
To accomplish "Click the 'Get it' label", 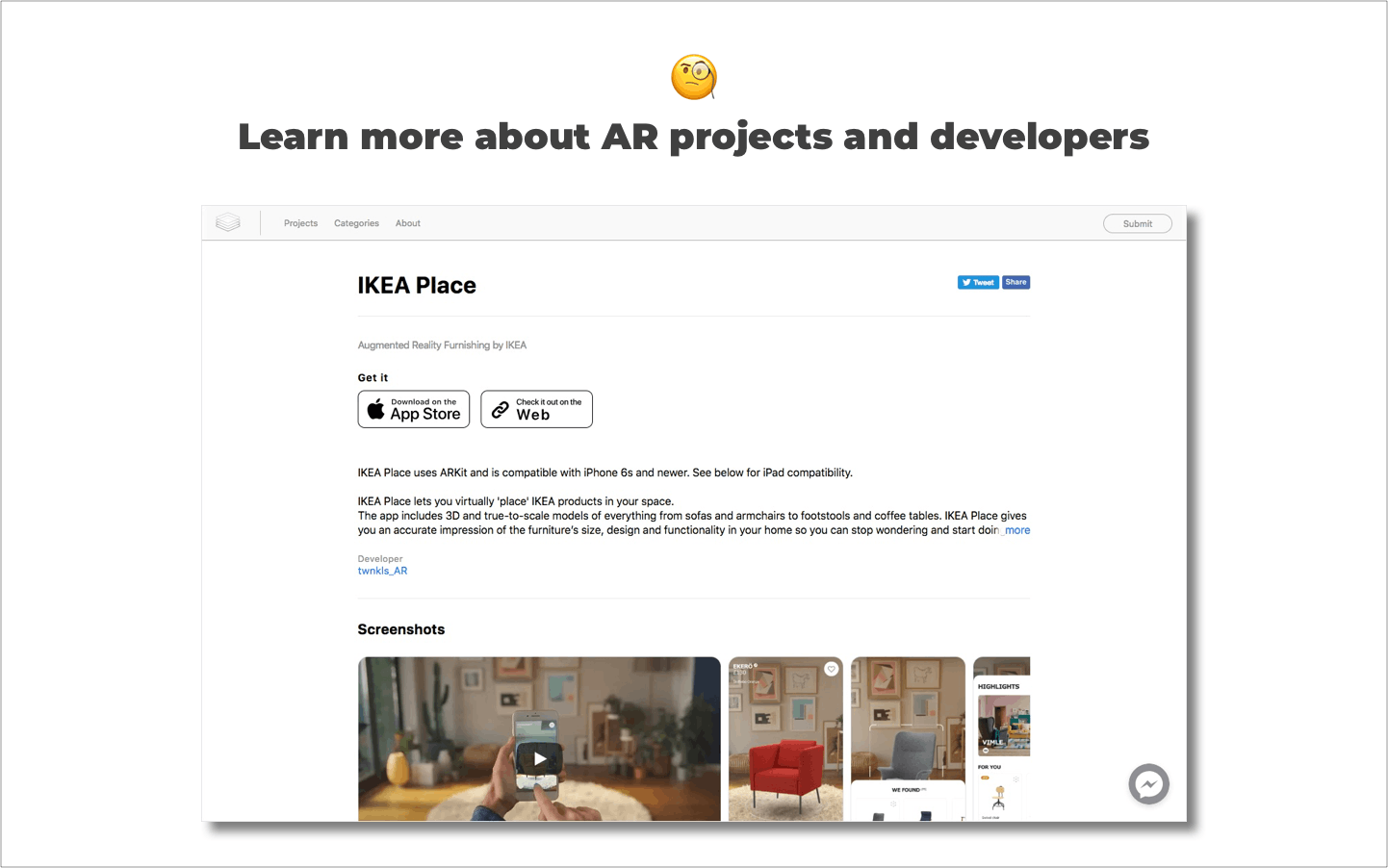I will click(x=373, y=378).
